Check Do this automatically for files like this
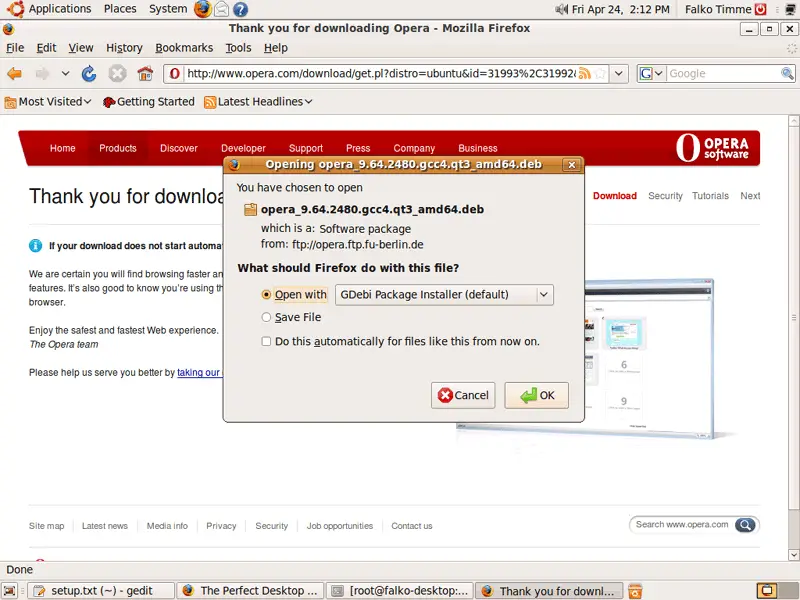 [266, 341]
